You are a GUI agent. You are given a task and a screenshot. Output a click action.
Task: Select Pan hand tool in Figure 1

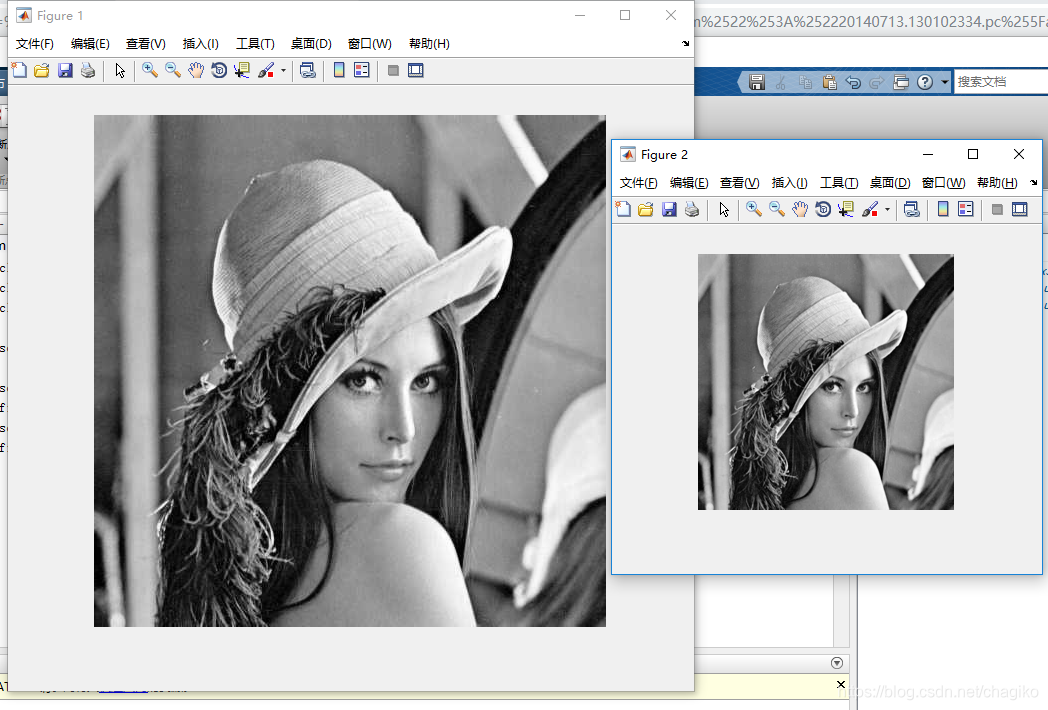point(195,70)
